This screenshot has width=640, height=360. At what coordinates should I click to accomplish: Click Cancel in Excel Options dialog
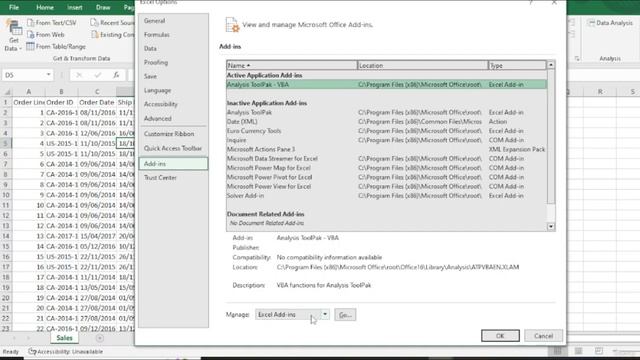tap(543, 336)
